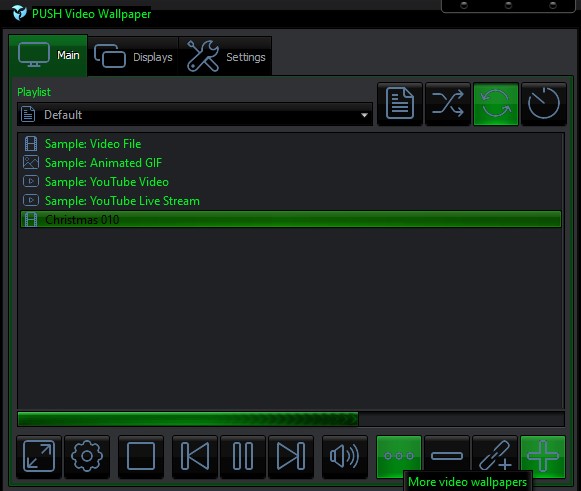Open the Settings tab

pos(226,56)
